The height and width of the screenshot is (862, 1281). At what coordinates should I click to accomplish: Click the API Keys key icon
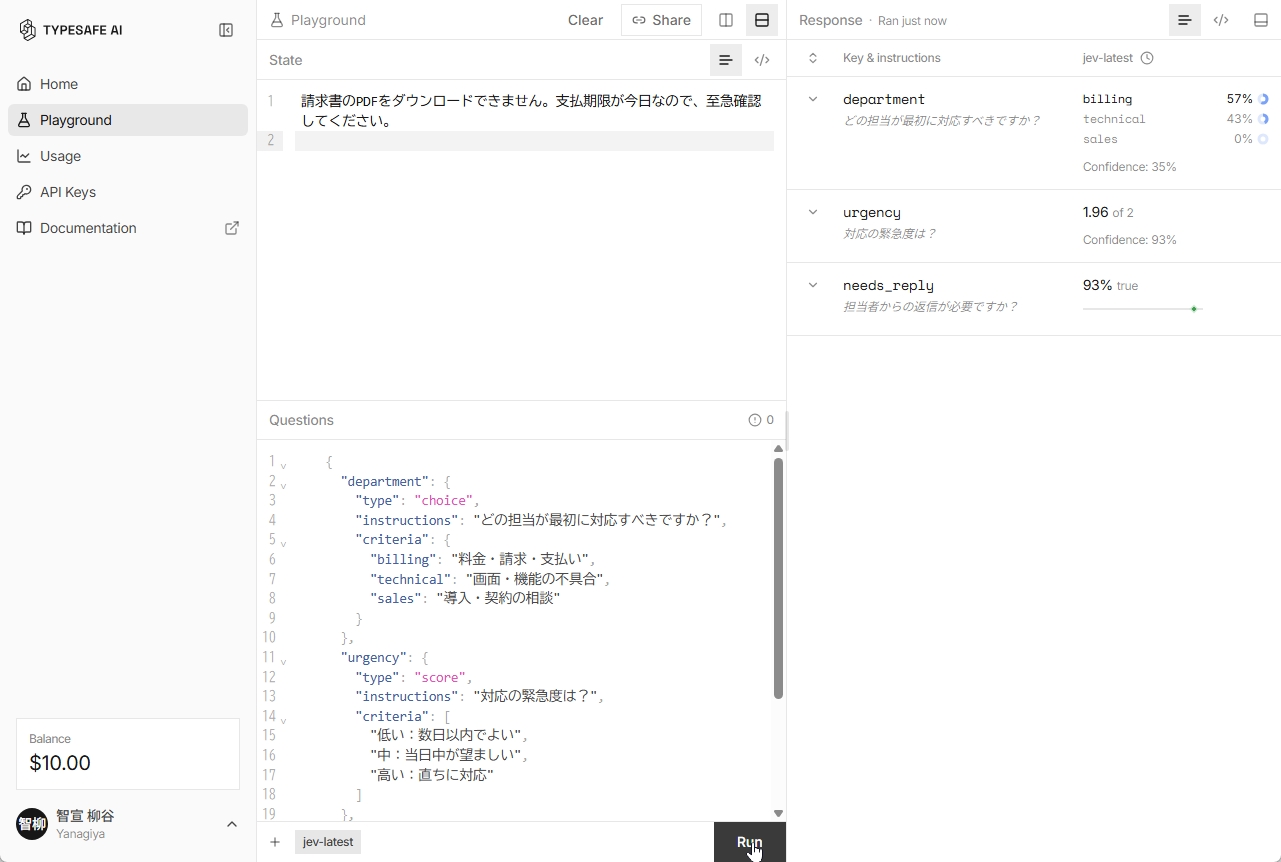(x=24, y=192)
